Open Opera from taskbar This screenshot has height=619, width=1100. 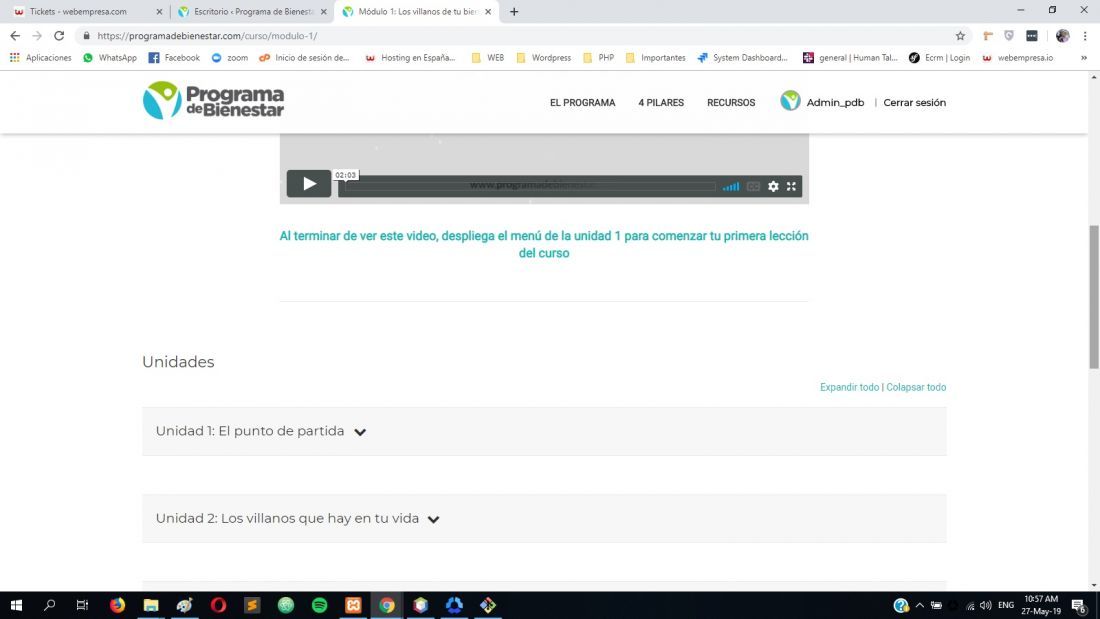coord(218,605)
